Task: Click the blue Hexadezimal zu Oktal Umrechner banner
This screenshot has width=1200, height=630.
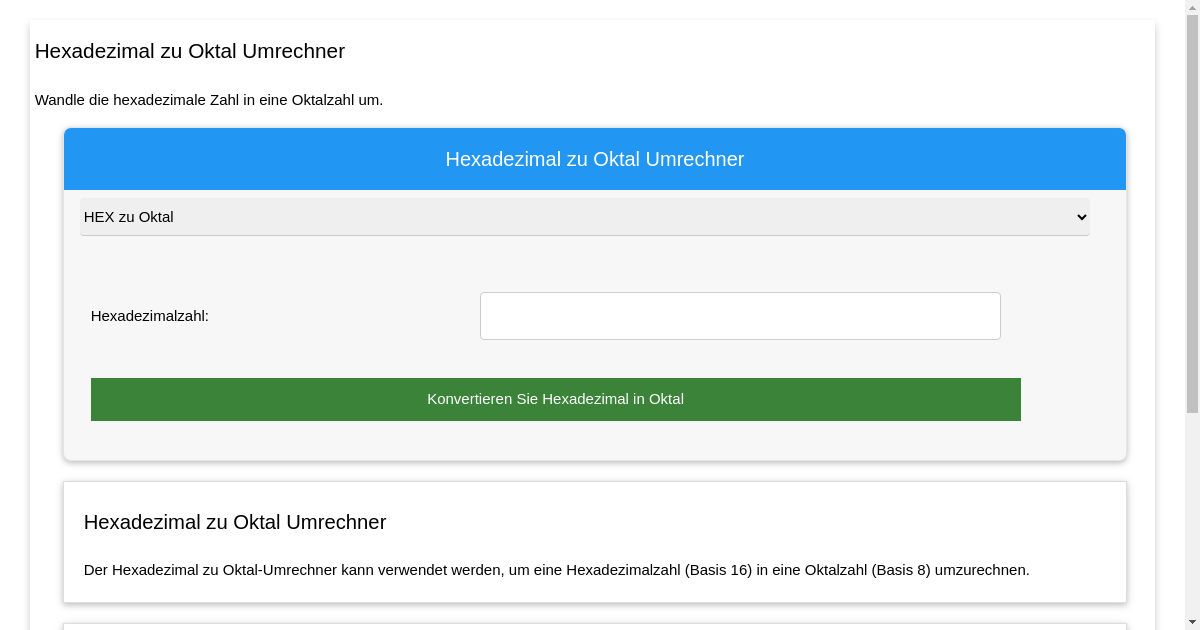Action: coord(594,159)
